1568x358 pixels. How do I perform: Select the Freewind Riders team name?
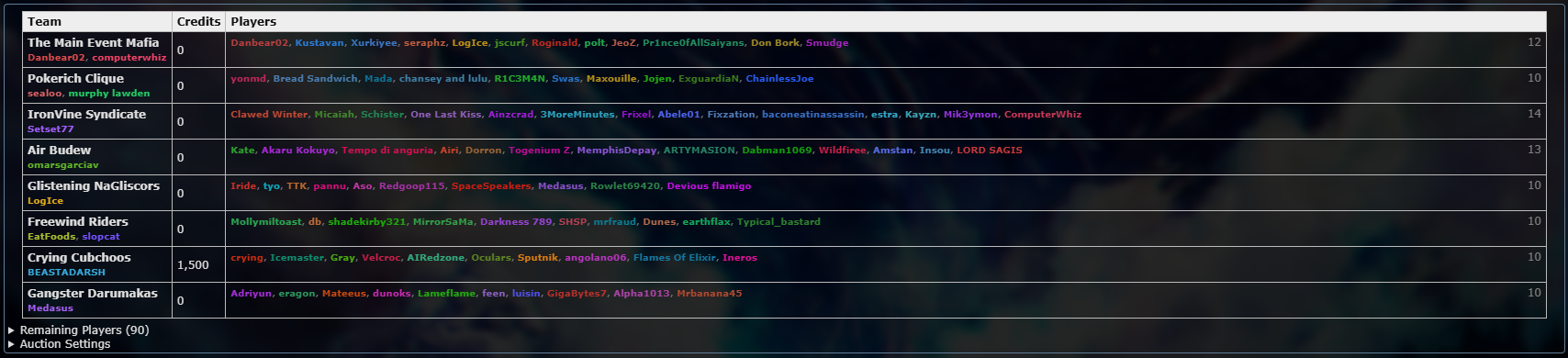pos(78,221)
